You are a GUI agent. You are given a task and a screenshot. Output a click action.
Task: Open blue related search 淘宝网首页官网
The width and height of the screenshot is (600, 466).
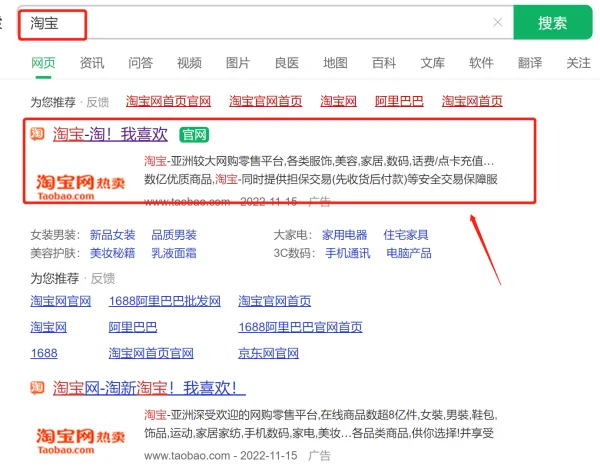(x=151, y=353)
